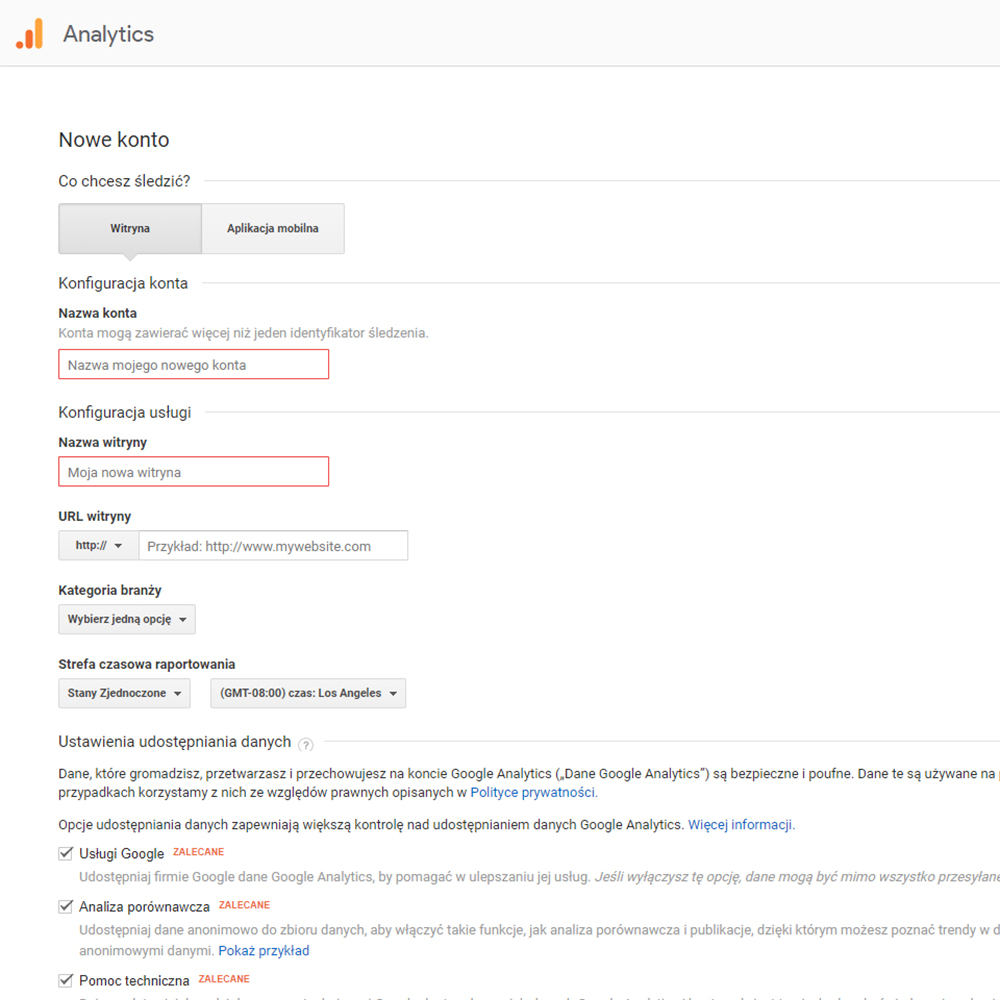This screenshot has width=1000, height=1000.
Task: Open the data sharing help question mark
Action: pyautogui.click(x=306, y=744)
